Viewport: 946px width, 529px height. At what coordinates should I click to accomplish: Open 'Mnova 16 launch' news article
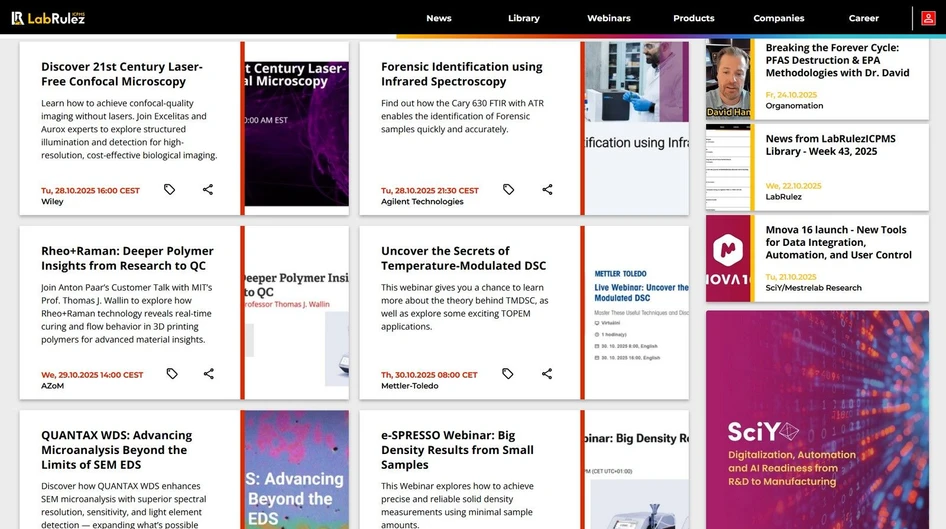tap(839, 242)
